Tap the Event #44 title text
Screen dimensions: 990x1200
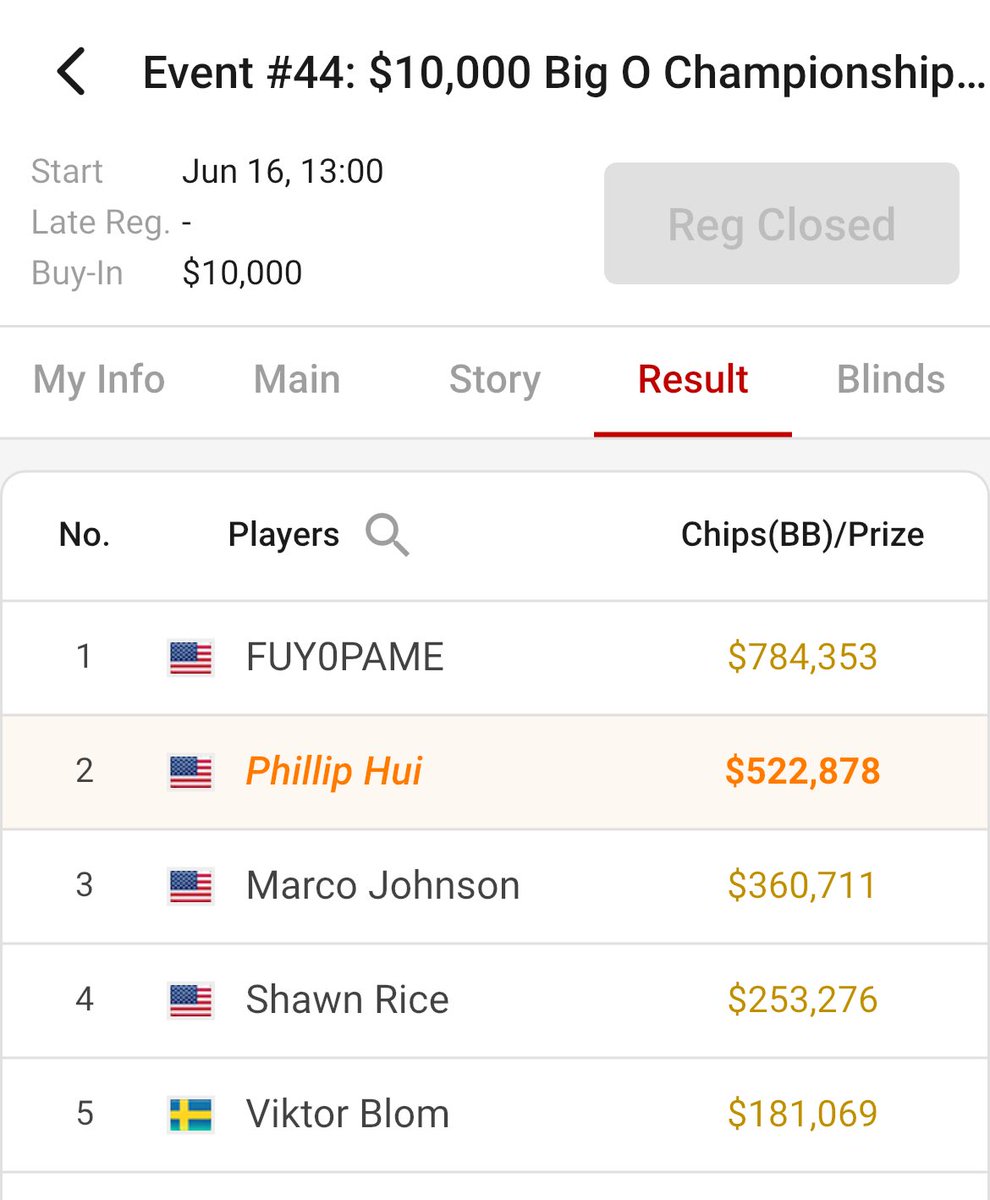point(564,74)
